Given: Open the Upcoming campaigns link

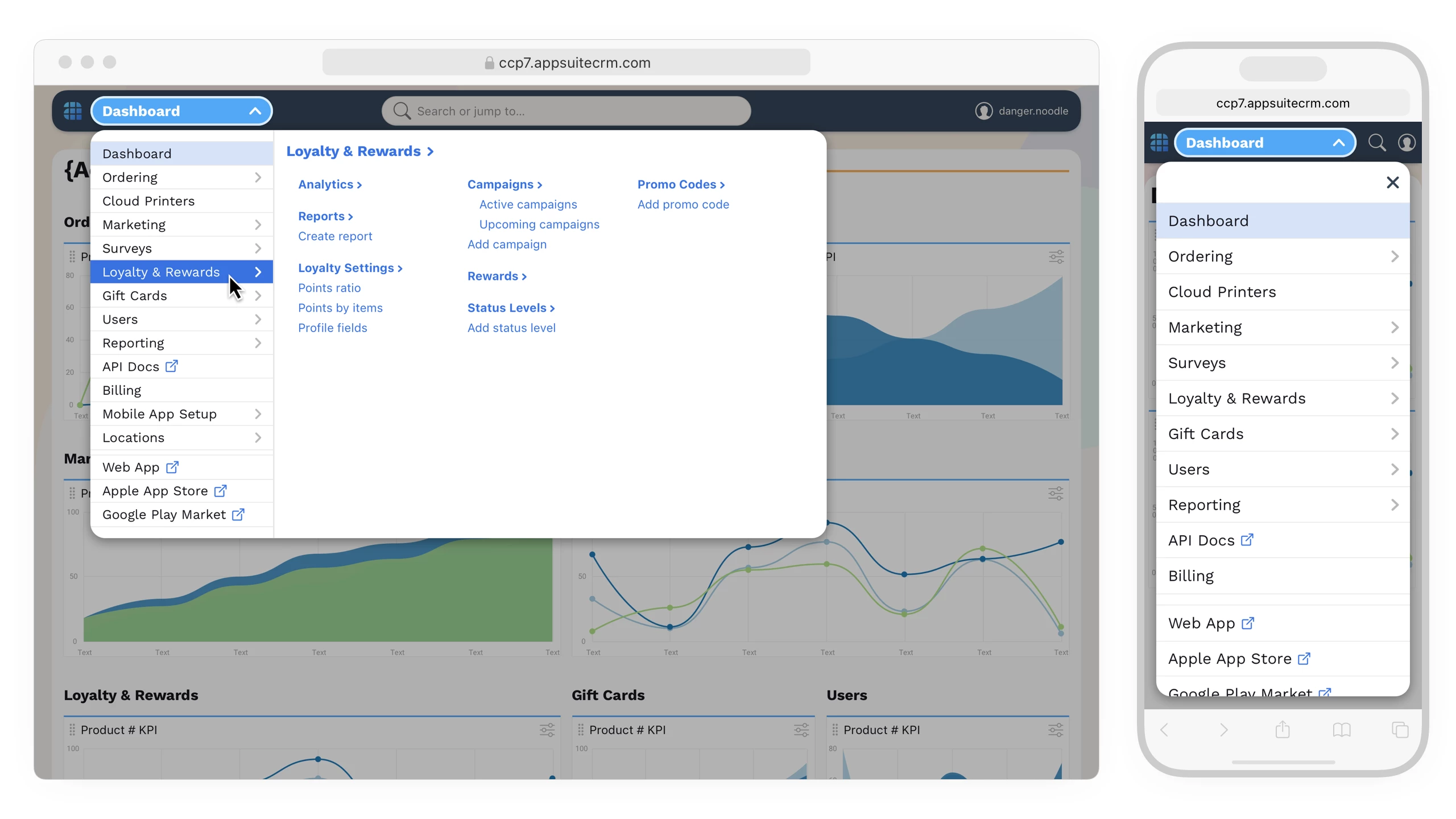Looking at the screenshot, I should click(539, 224).
